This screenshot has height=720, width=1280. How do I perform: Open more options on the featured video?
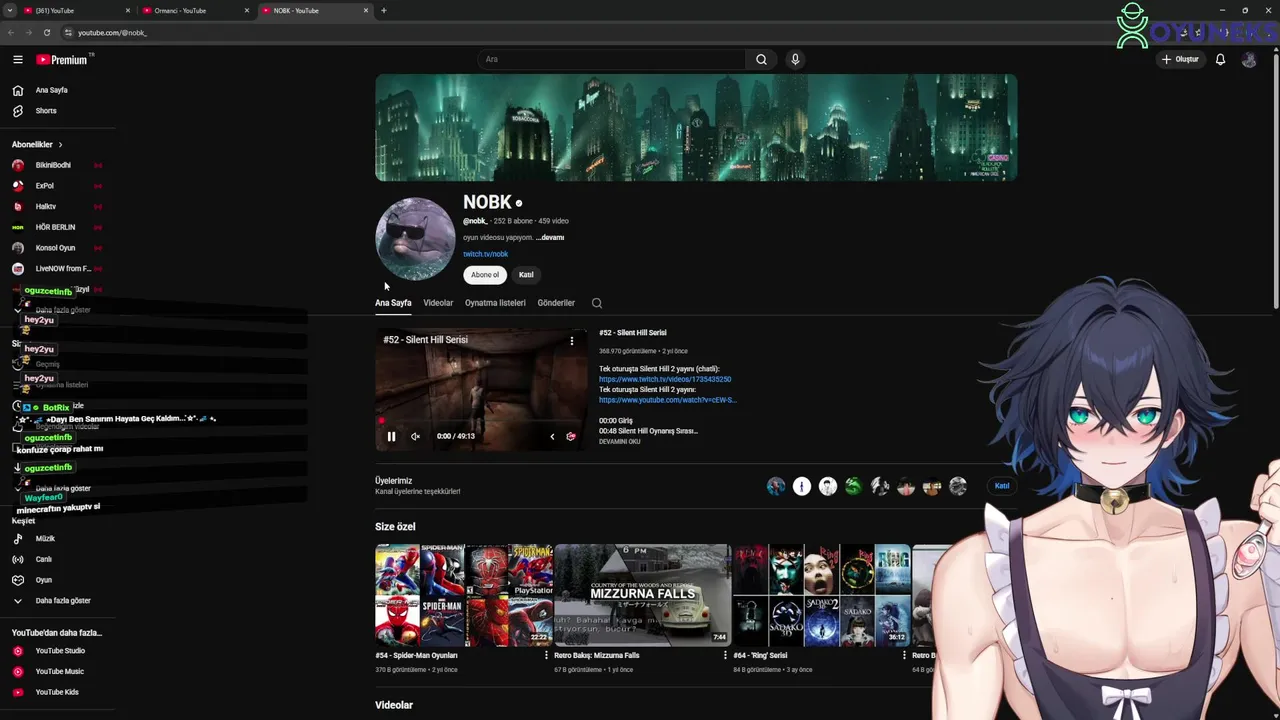point(572,341)
